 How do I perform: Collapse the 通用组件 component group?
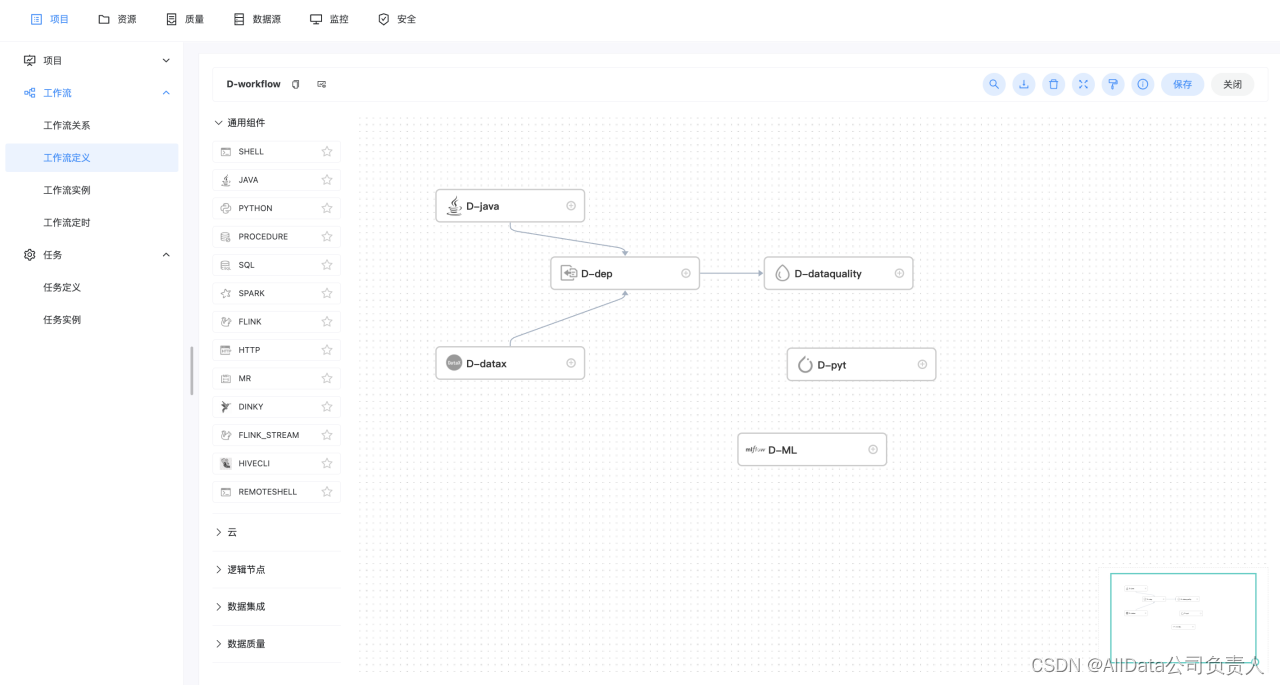tap(219, 123)
